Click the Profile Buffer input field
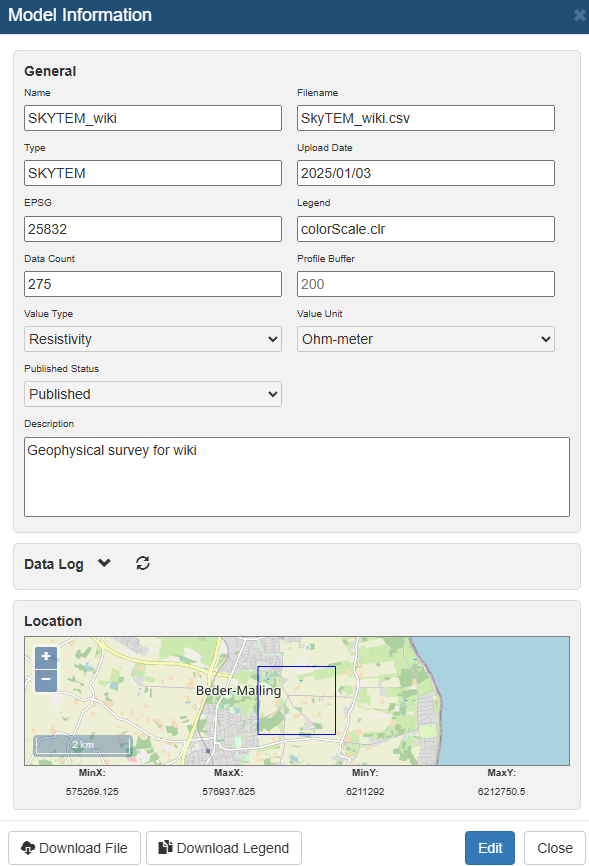The image size is (589, 866). coord(426,284)
